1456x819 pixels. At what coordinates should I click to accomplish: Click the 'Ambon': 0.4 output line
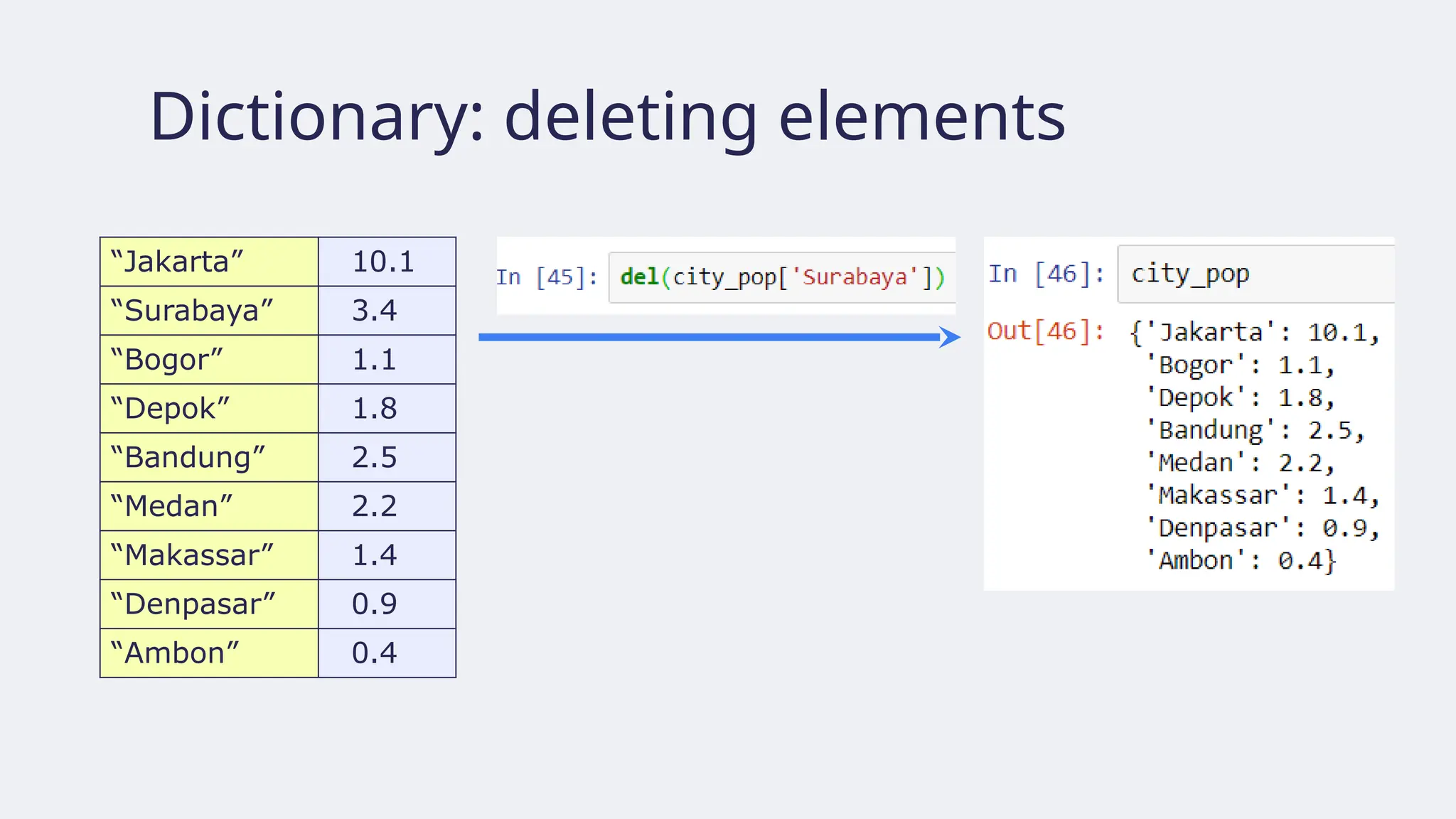tap(1241, 561)
